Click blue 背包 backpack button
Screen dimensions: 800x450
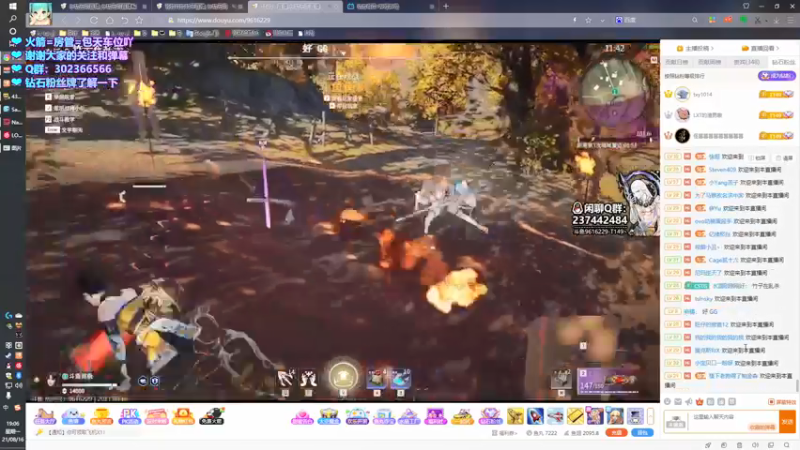pyautogui.click(x=642, y=433)
